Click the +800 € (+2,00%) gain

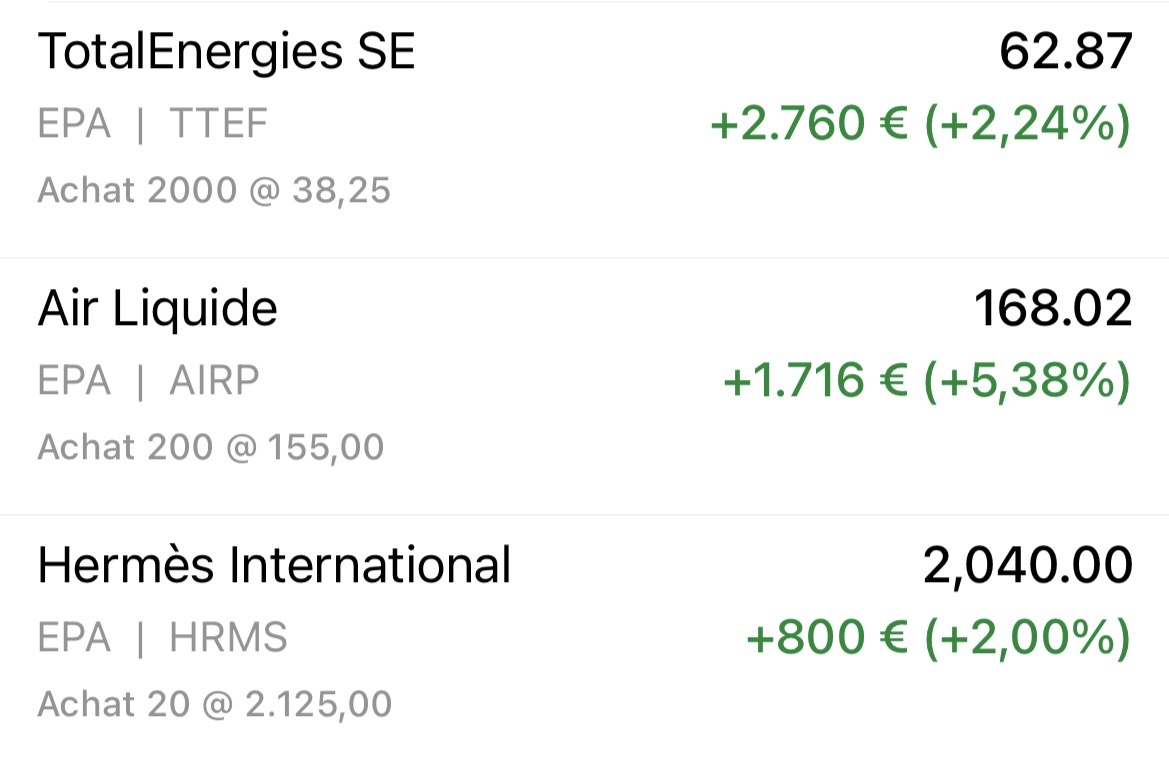[938, 638]
